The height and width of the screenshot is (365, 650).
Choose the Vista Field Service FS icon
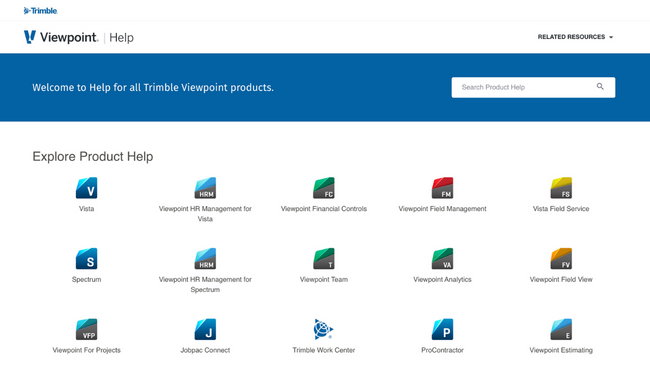tap(561, 188)
